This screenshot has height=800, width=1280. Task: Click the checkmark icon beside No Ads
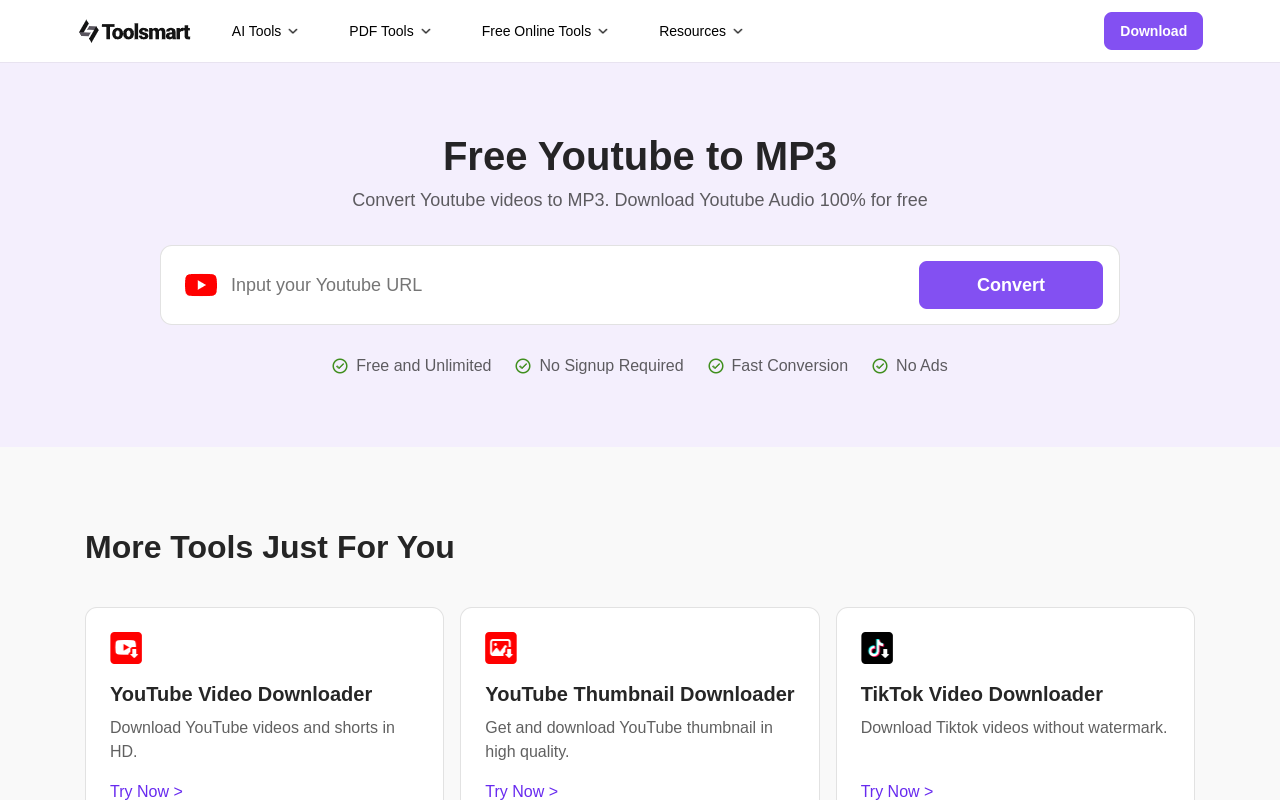tap(880, 366)
